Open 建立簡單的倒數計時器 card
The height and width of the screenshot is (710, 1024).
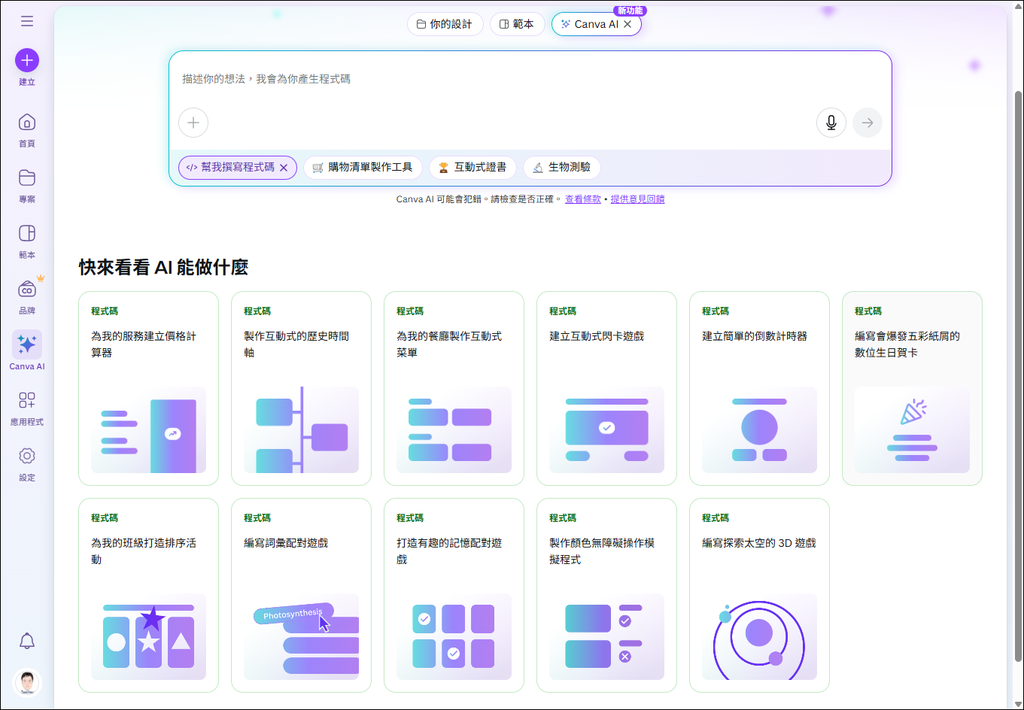(760, 389)
